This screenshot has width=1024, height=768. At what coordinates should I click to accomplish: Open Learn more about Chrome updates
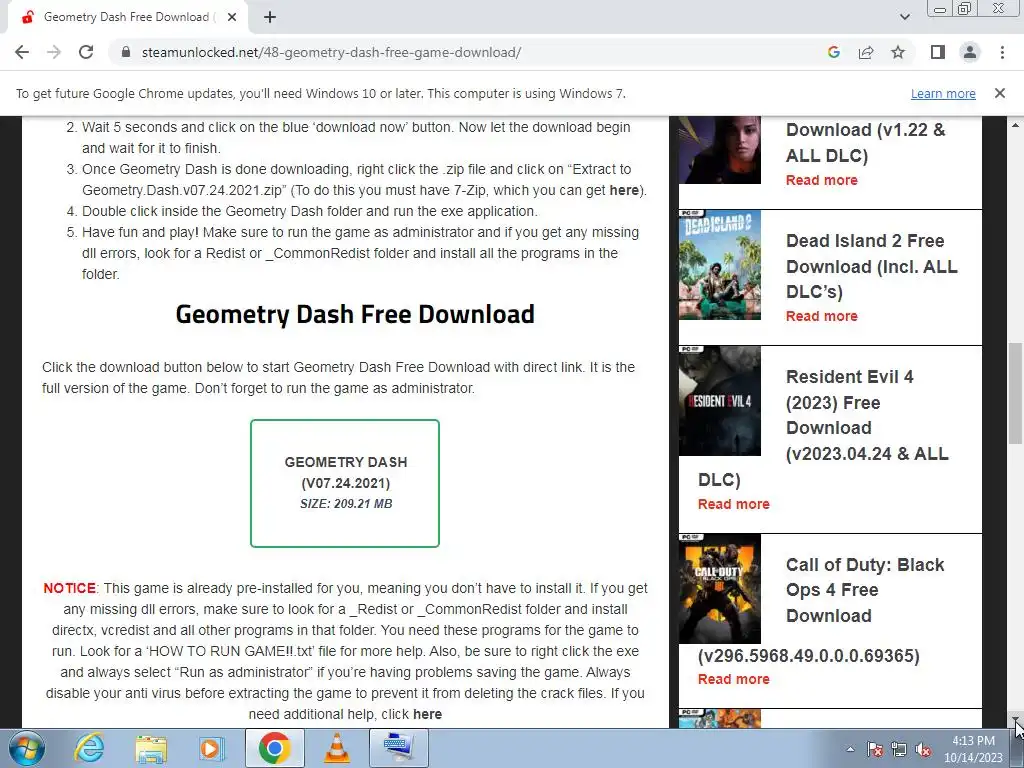tap(943, 93)
